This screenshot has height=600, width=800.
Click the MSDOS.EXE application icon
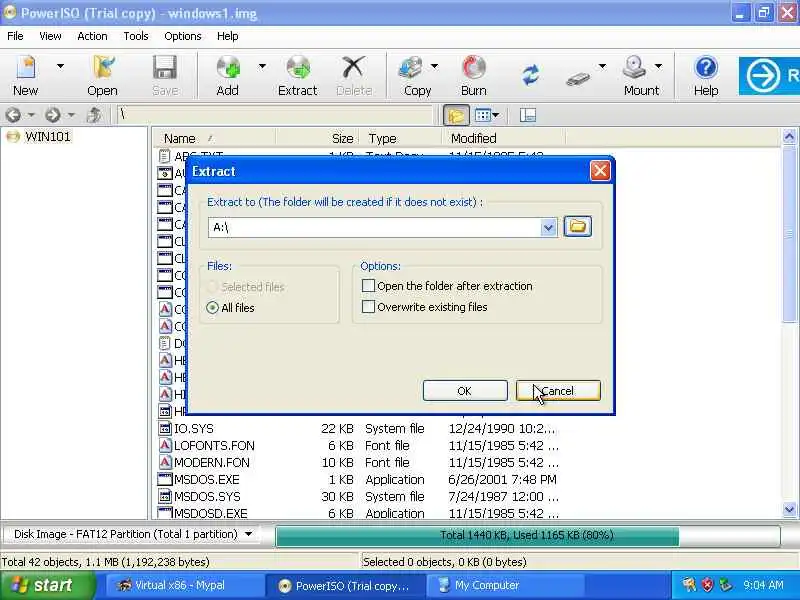point(165,479)
